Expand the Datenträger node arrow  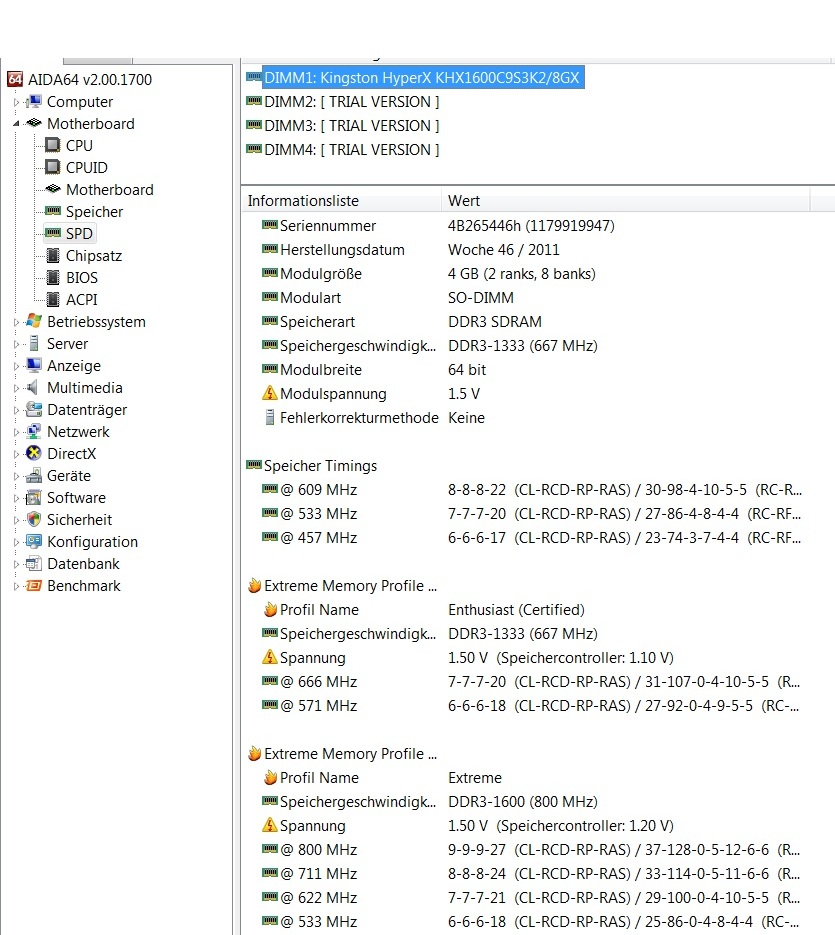tap(16, 410)
